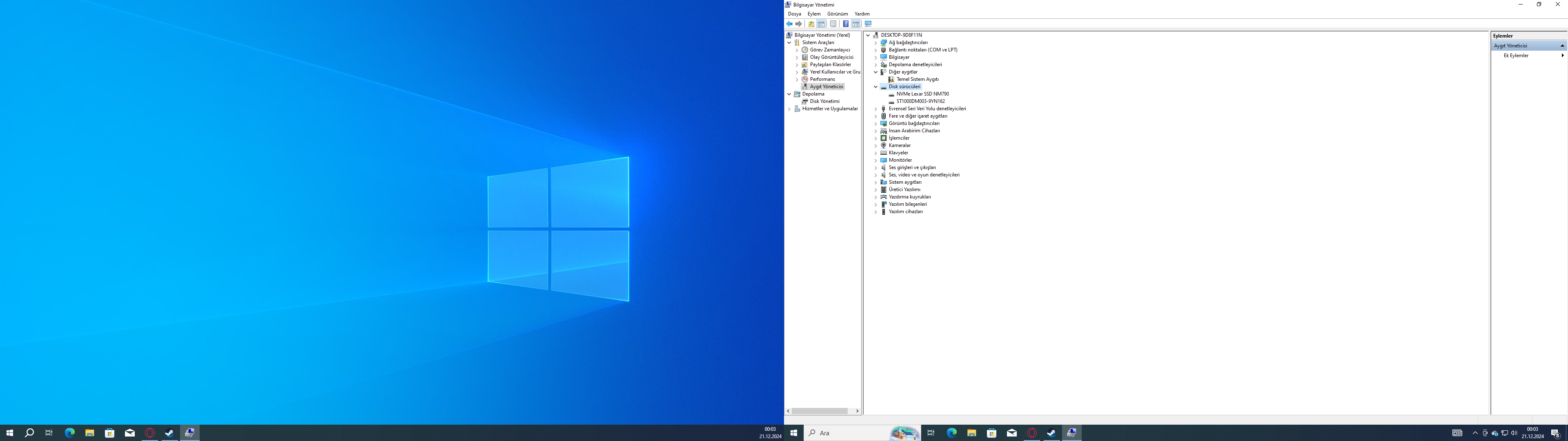Viewport: 1568px width, 441px height.
Task: Click the Forward arrow in the toolbar
Action: click(x=799, y=24)
